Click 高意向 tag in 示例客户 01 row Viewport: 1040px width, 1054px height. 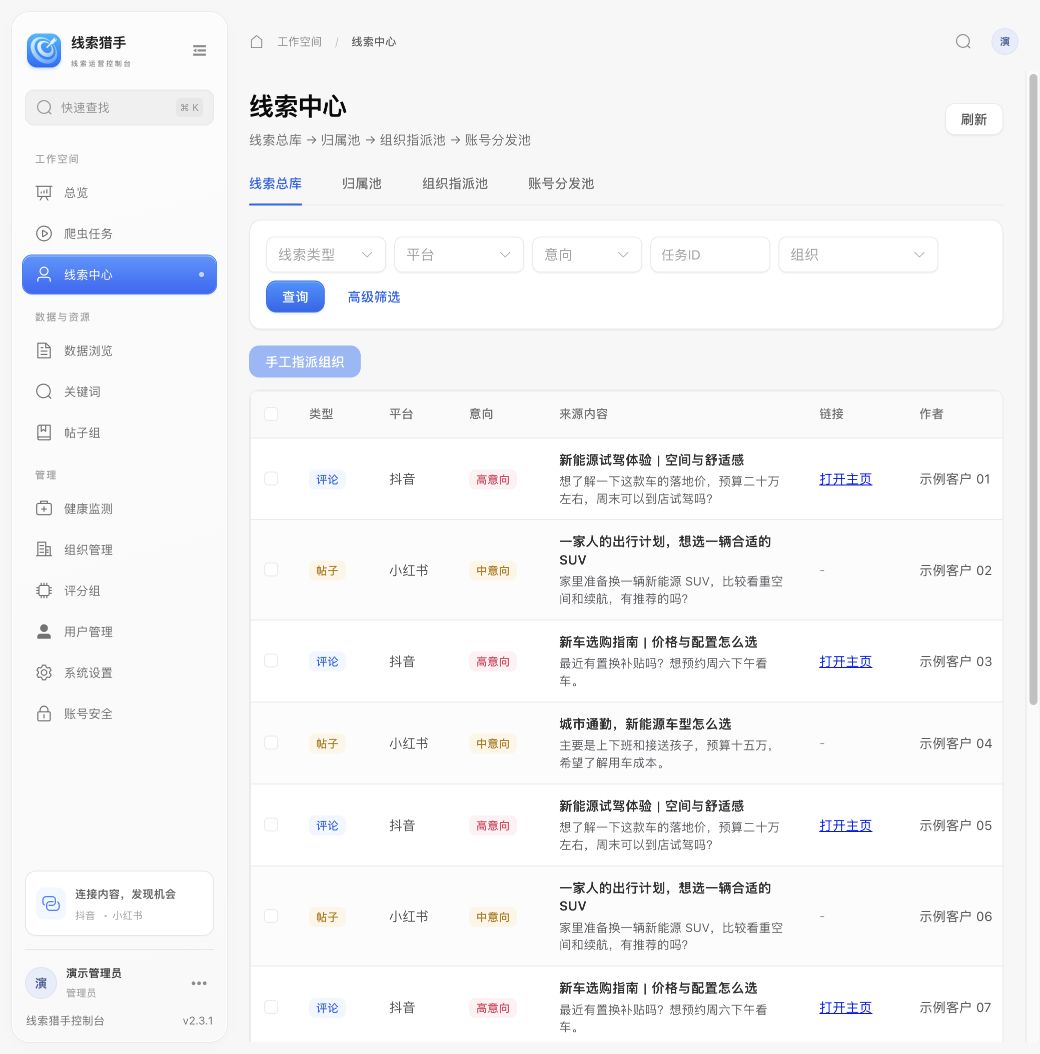coord(493,479)
